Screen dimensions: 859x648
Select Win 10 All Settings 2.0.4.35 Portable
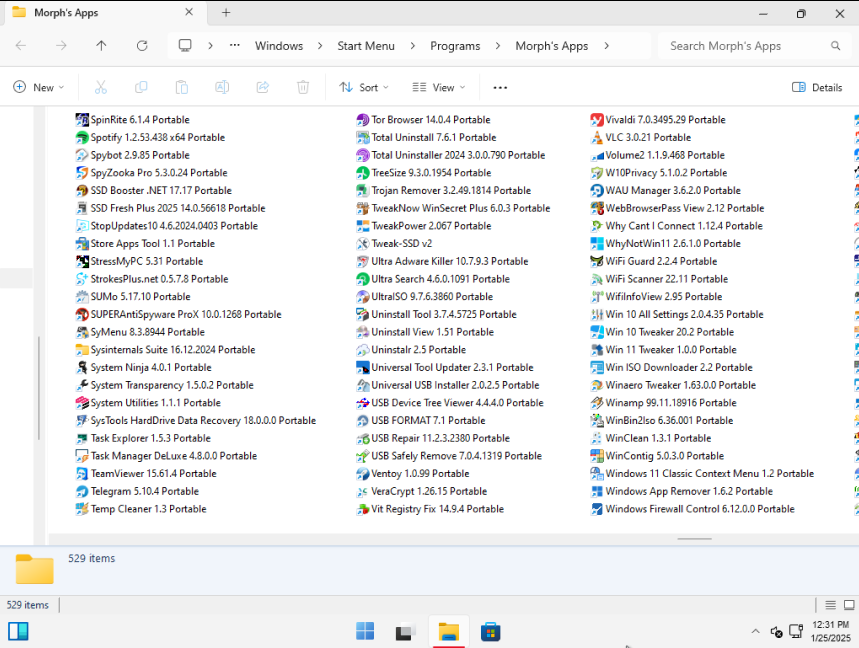677,314
